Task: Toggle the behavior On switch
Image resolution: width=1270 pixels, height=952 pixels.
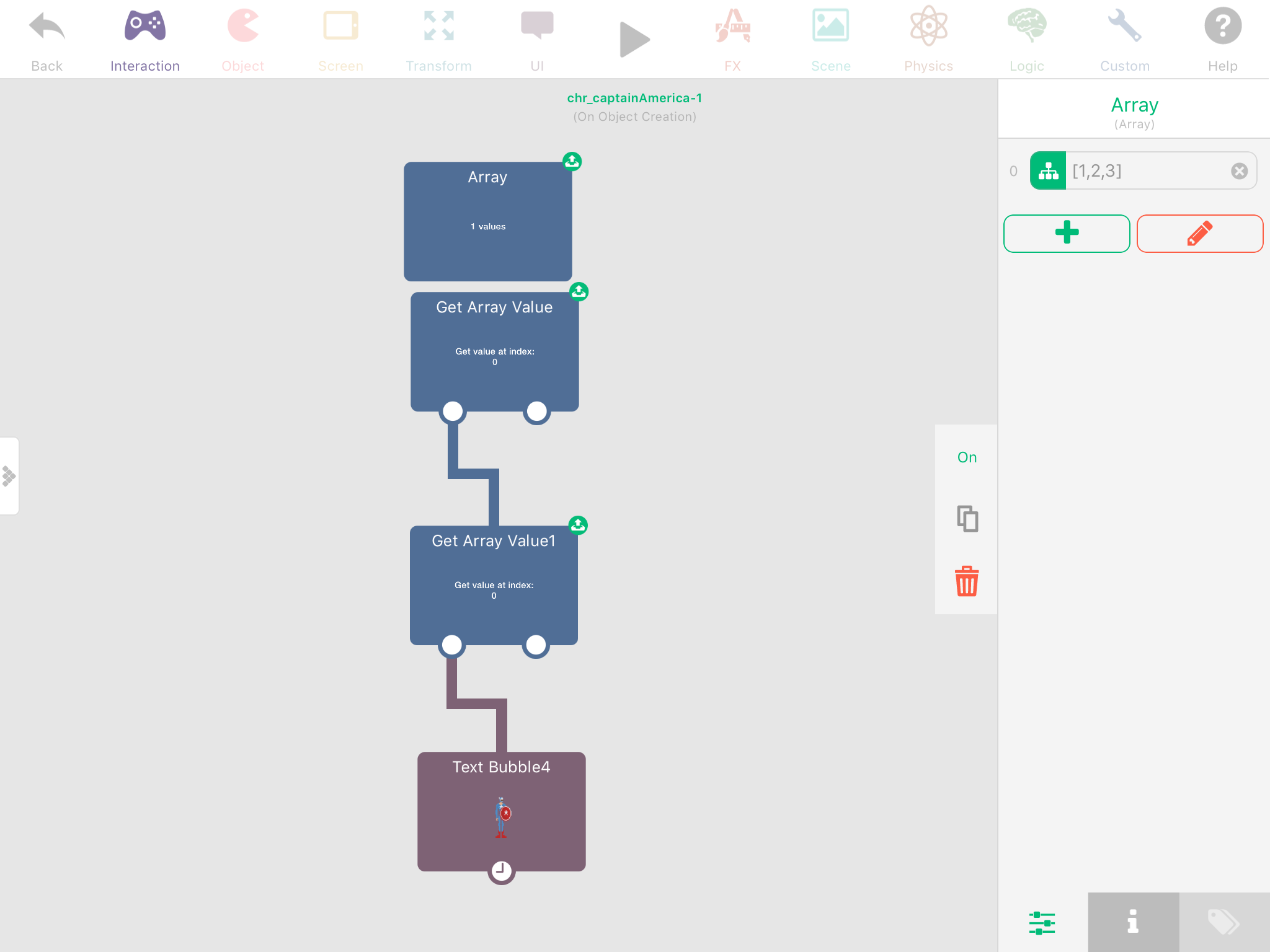Action: coord(967,457)
